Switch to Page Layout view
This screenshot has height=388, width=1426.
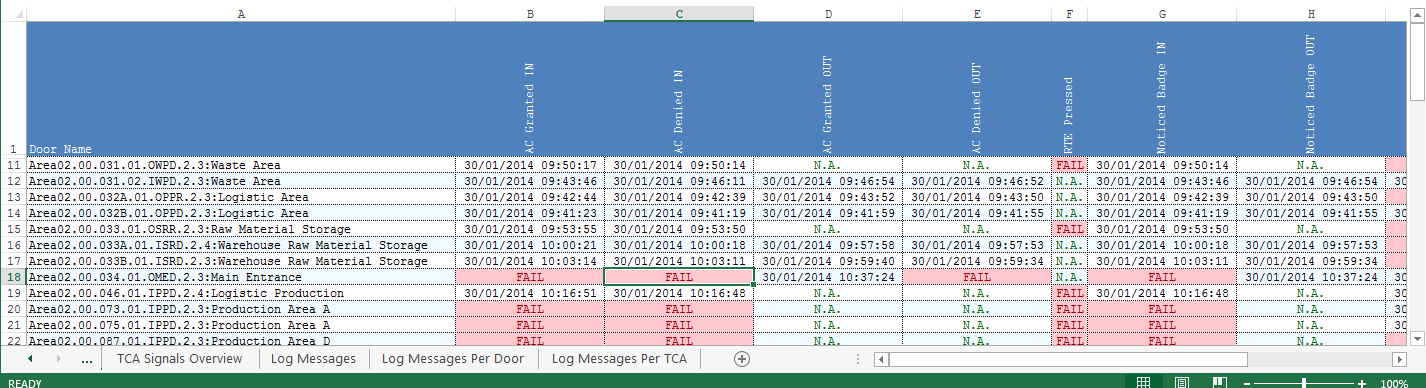[x=1181, y=382]
